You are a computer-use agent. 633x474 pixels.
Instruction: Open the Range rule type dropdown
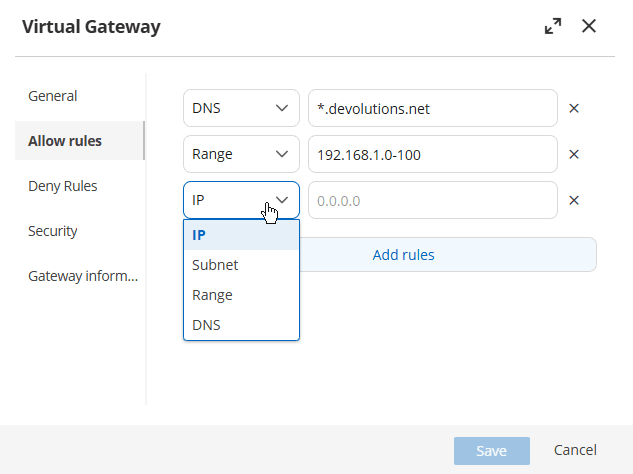click(241, 154)
